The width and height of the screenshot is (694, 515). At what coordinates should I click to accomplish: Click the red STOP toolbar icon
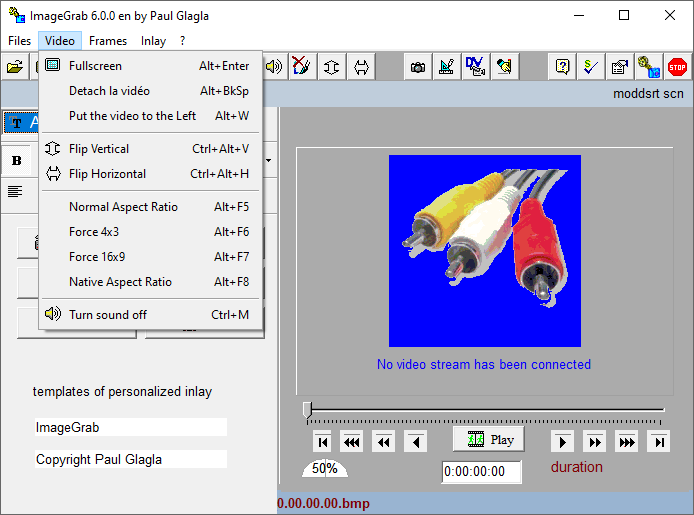(677, 67)
